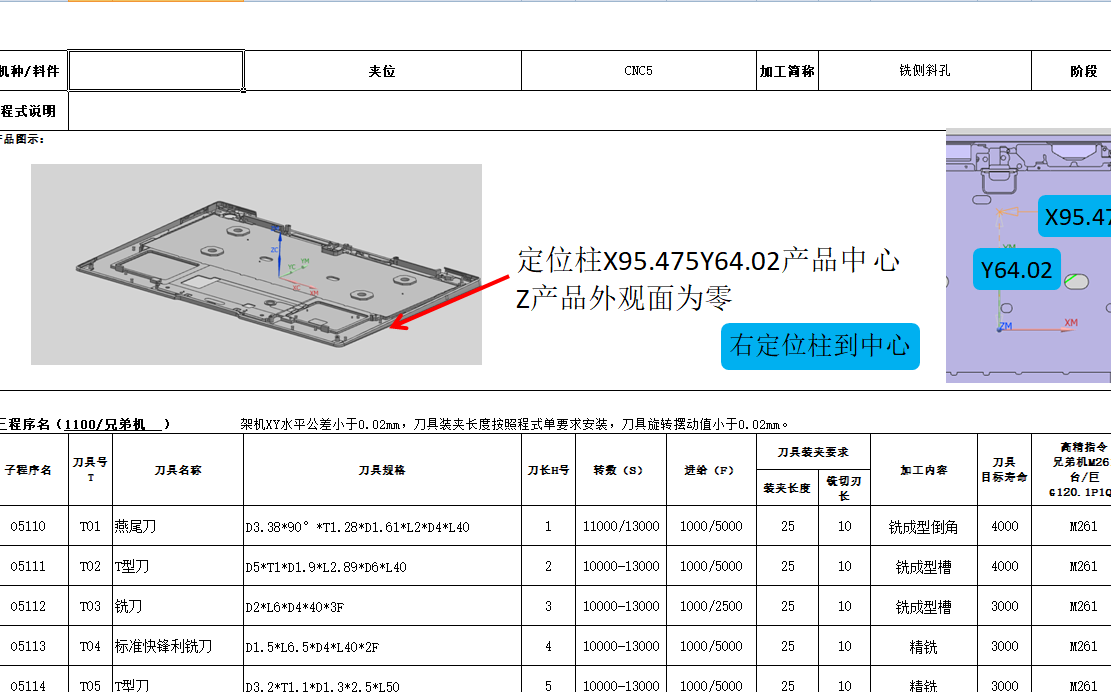Select the 程式说明 label cell
Screen dimensions: 1111x692
click(30, 111)
